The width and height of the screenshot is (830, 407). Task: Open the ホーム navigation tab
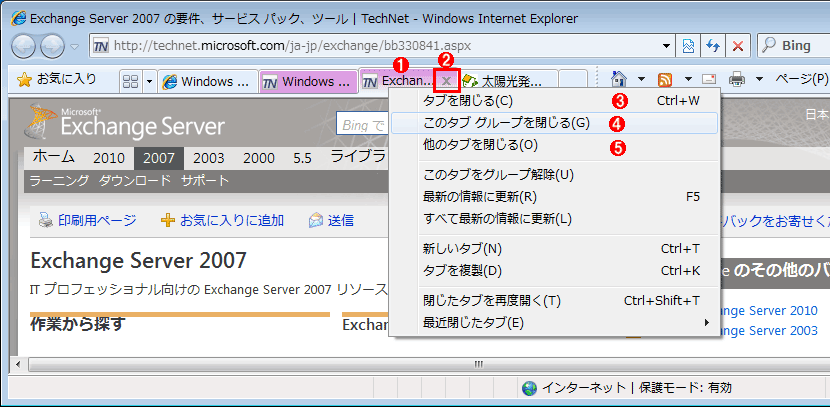tap(53, 157)
